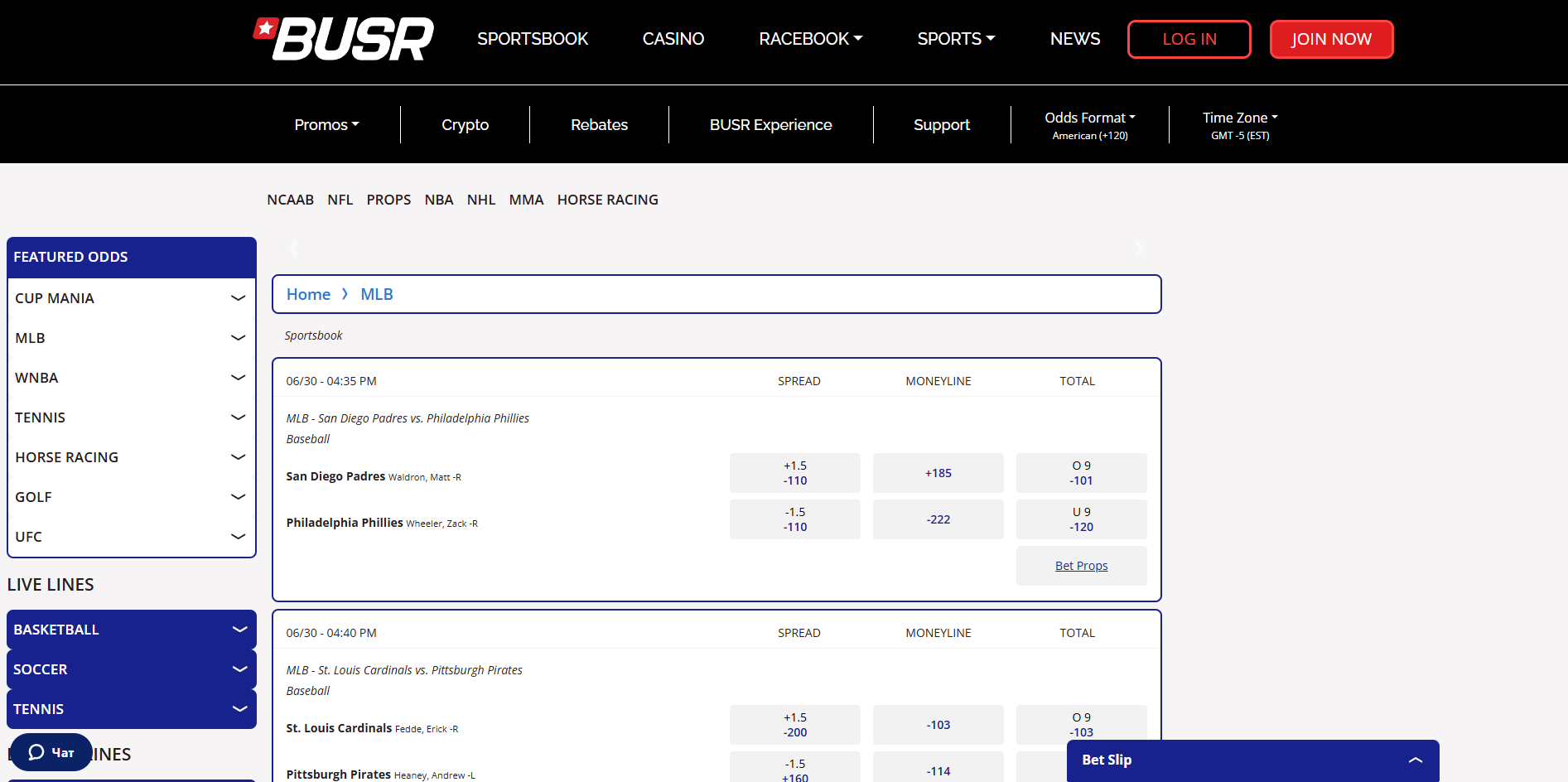Expand the TENNIS featured odds section

click(x=132, y=418)
